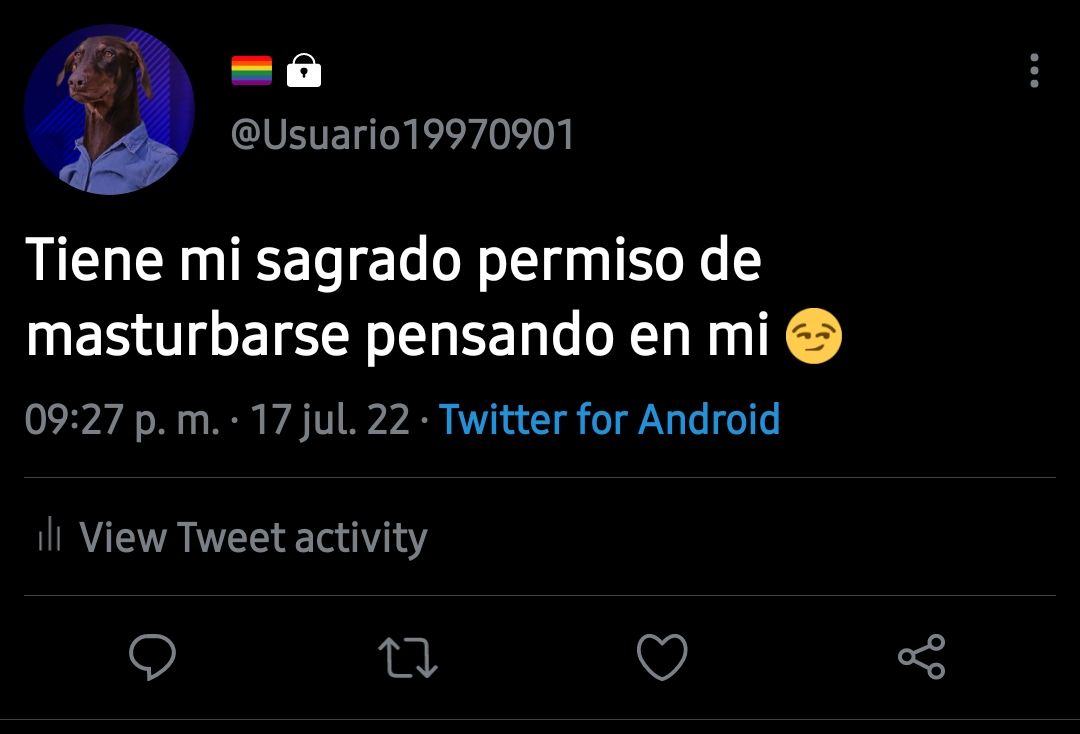The height and width of the screenshot is (734, 1080).
Task: Follow the Twitter for Android link
Action: coord(610,419)
